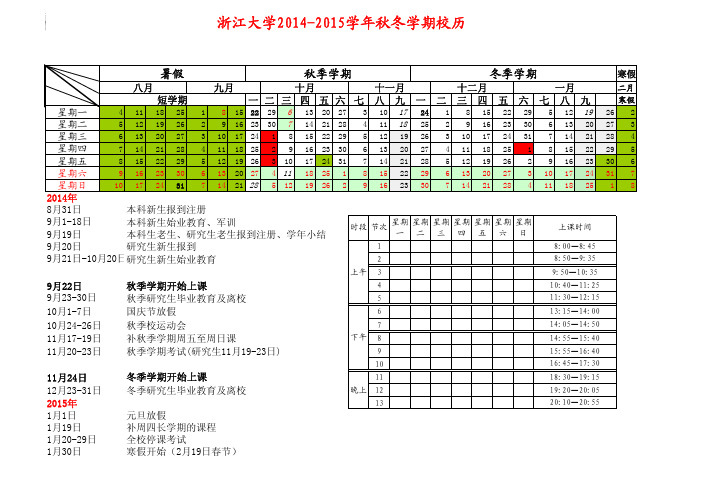Viewport: 702px width, 496px height.
Task: Click the 十二月 month header
Action: [x=472, y=88]
